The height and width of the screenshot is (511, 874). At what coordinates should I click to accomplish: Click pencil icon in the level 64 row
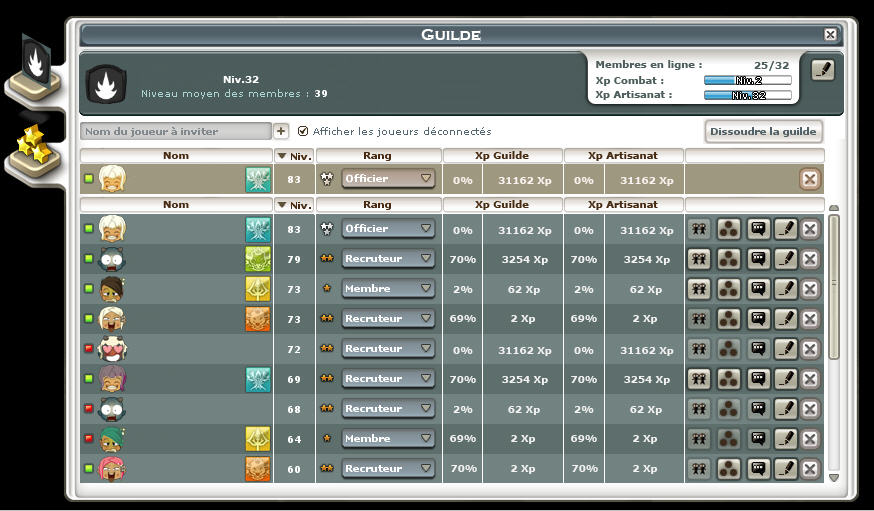click(x=786, y=439)
